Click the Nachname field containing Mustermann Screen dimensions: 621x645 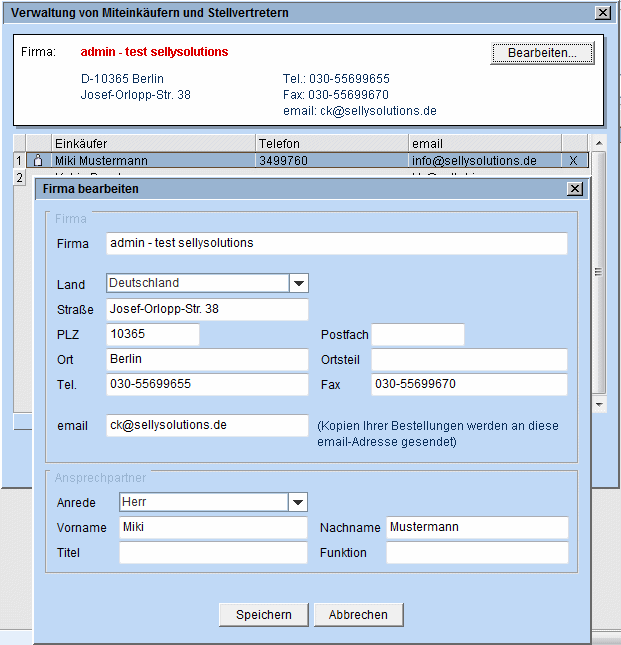477,527
